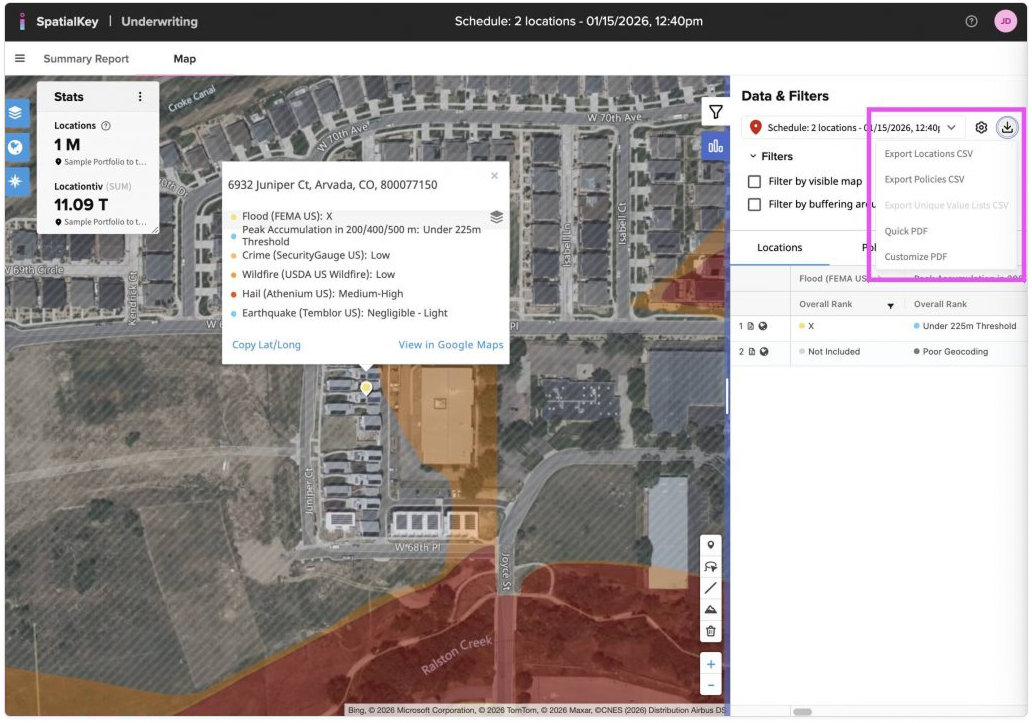Collapse the Filters section
1032x723 pixels.
point(754,157)
